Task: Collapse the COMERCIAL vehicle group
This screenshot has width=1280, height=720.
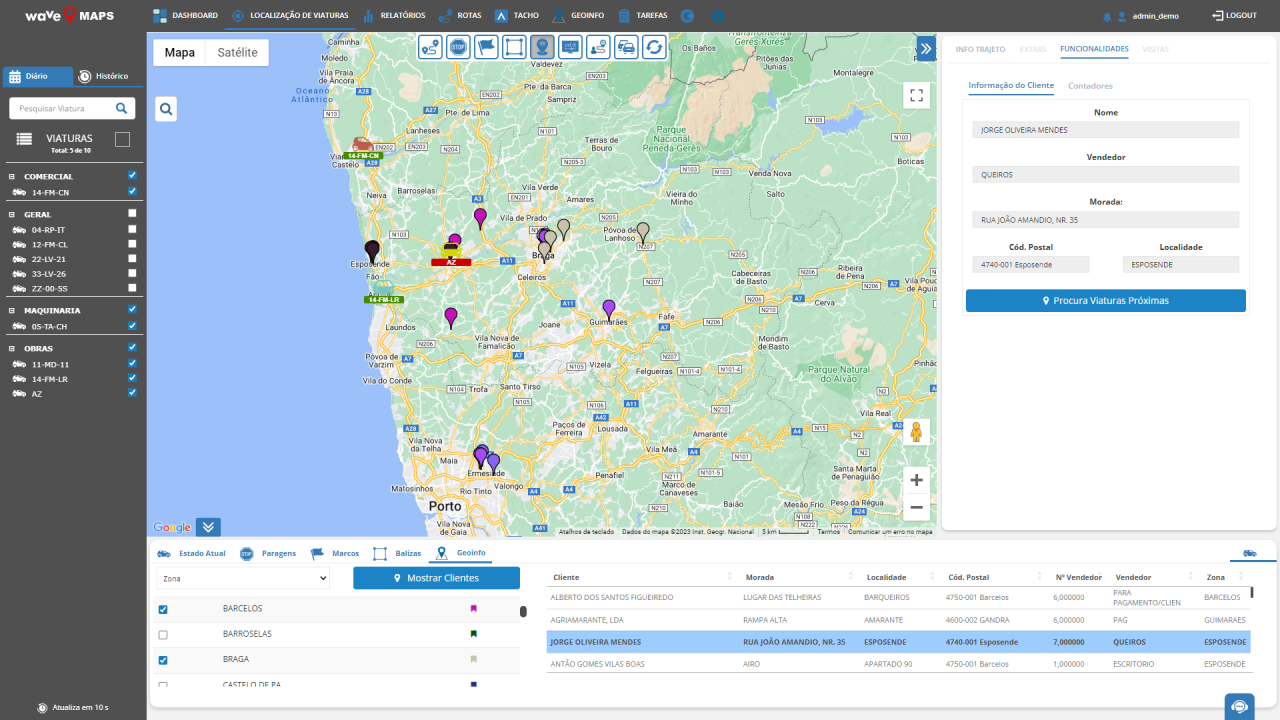Action: click(x=12, y=177)
